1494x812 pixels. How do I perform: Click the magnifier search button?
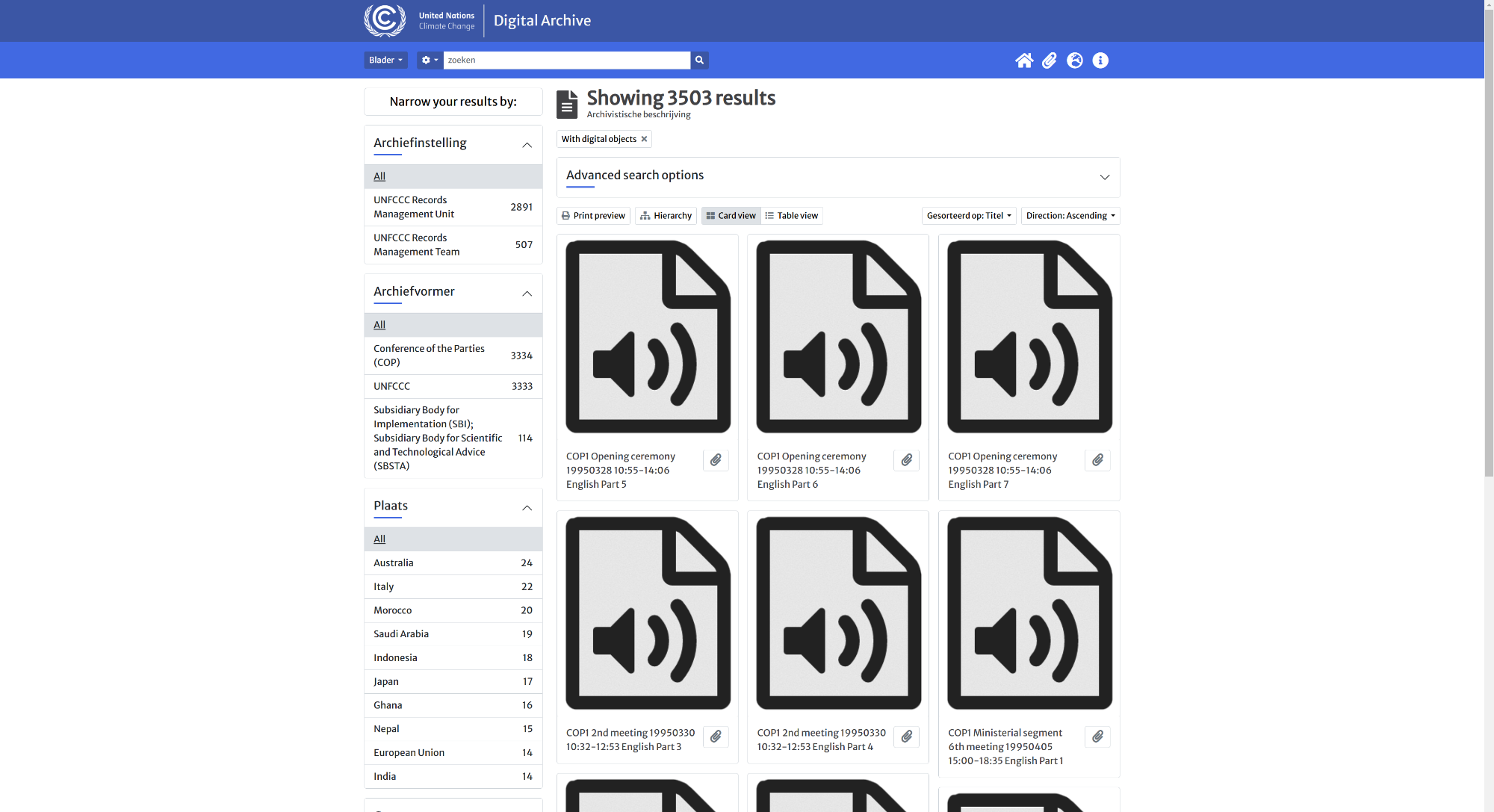click(x=699, y=61)
